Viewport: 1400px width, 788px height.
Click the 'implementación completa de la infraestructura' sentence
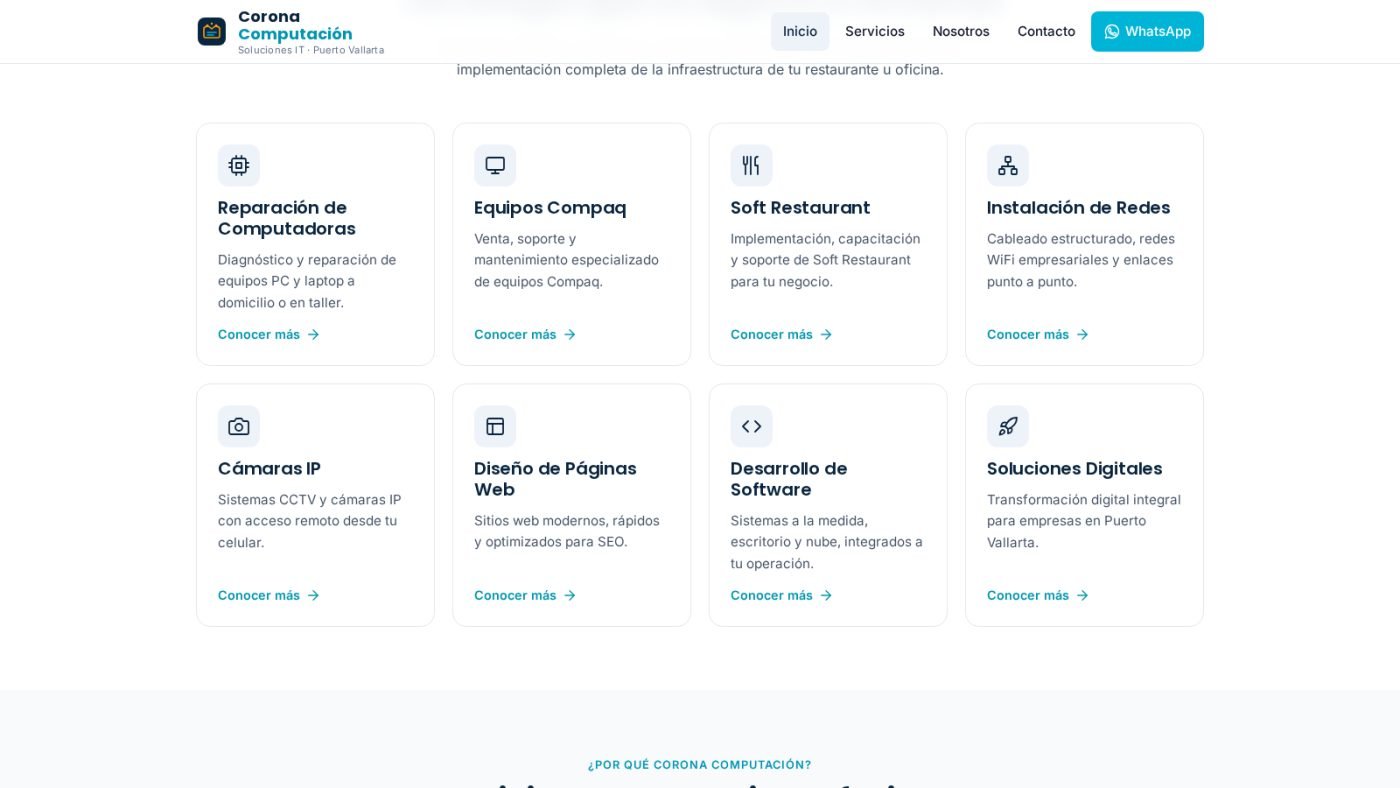(x=700, y=70)
